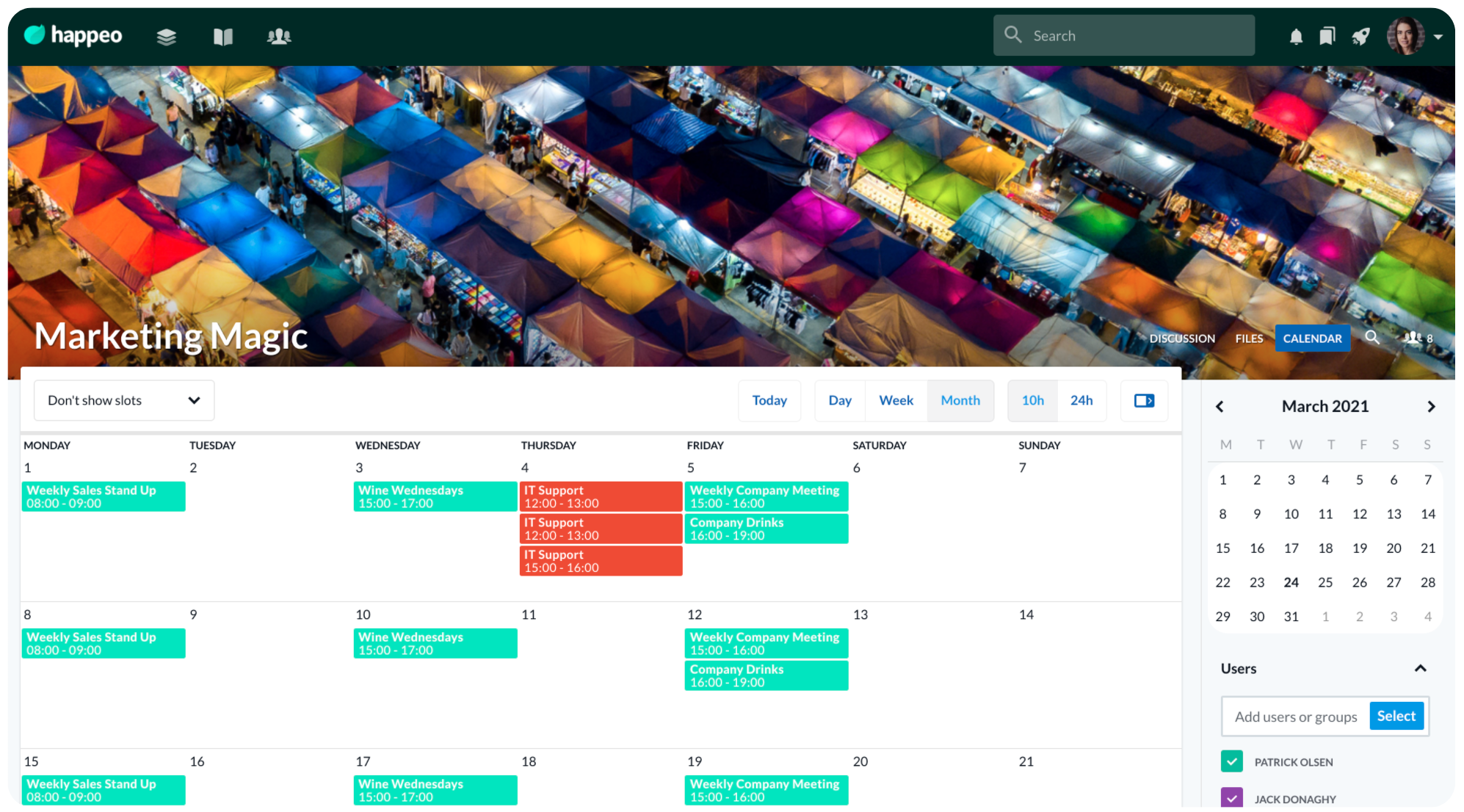Click the Select button for users
The image size is (1464, 812).
pos(1396,716)
